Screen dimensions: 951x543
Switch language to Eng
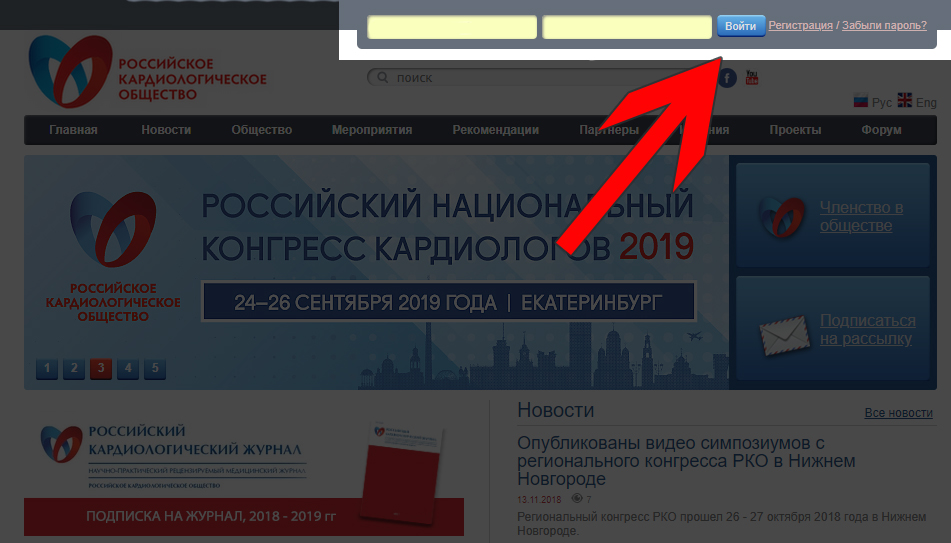pyautogui.click(x=926, y=103)
